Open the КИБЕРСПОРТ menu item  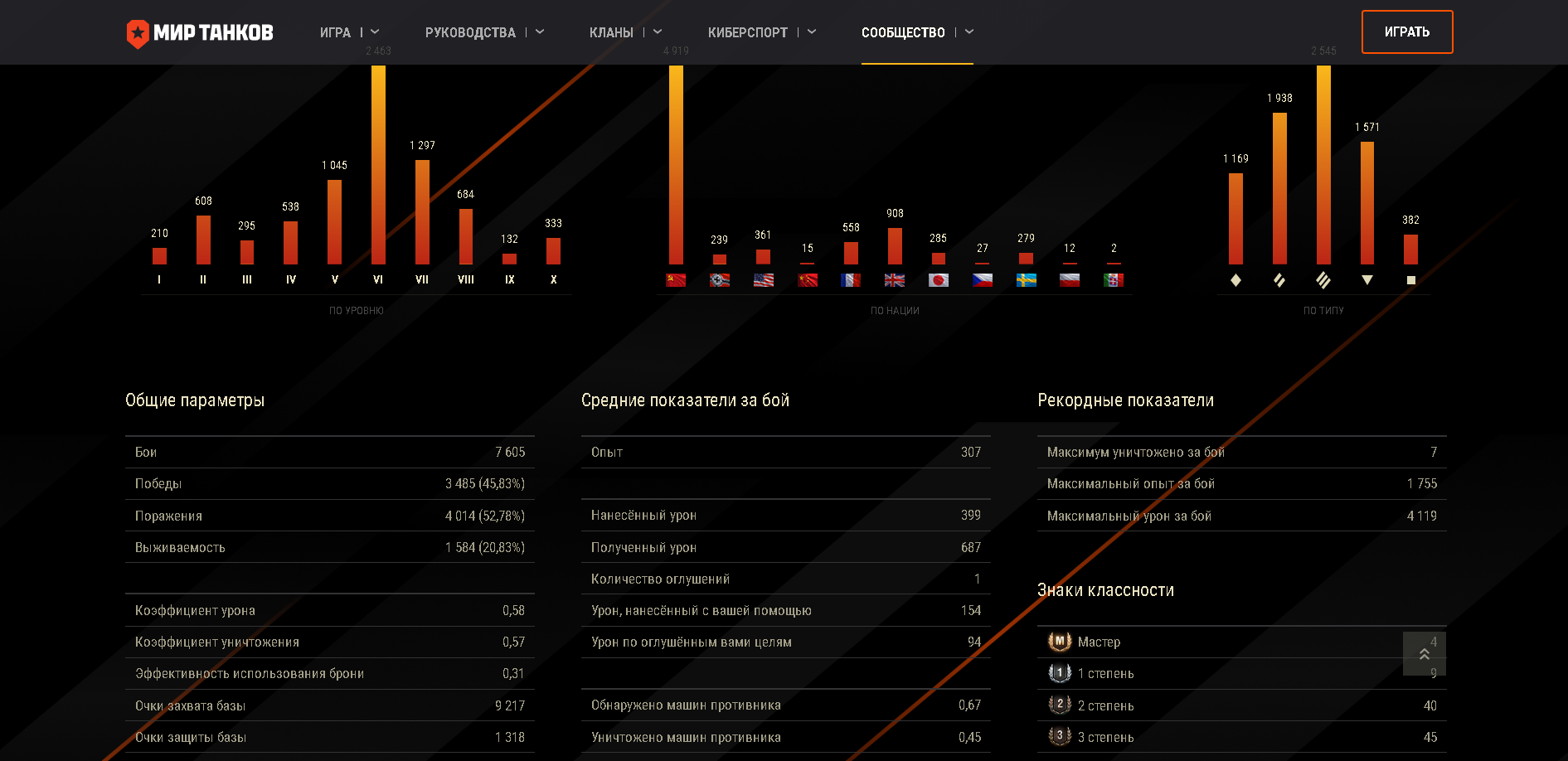pyautogui.click(x=748, y=32)
